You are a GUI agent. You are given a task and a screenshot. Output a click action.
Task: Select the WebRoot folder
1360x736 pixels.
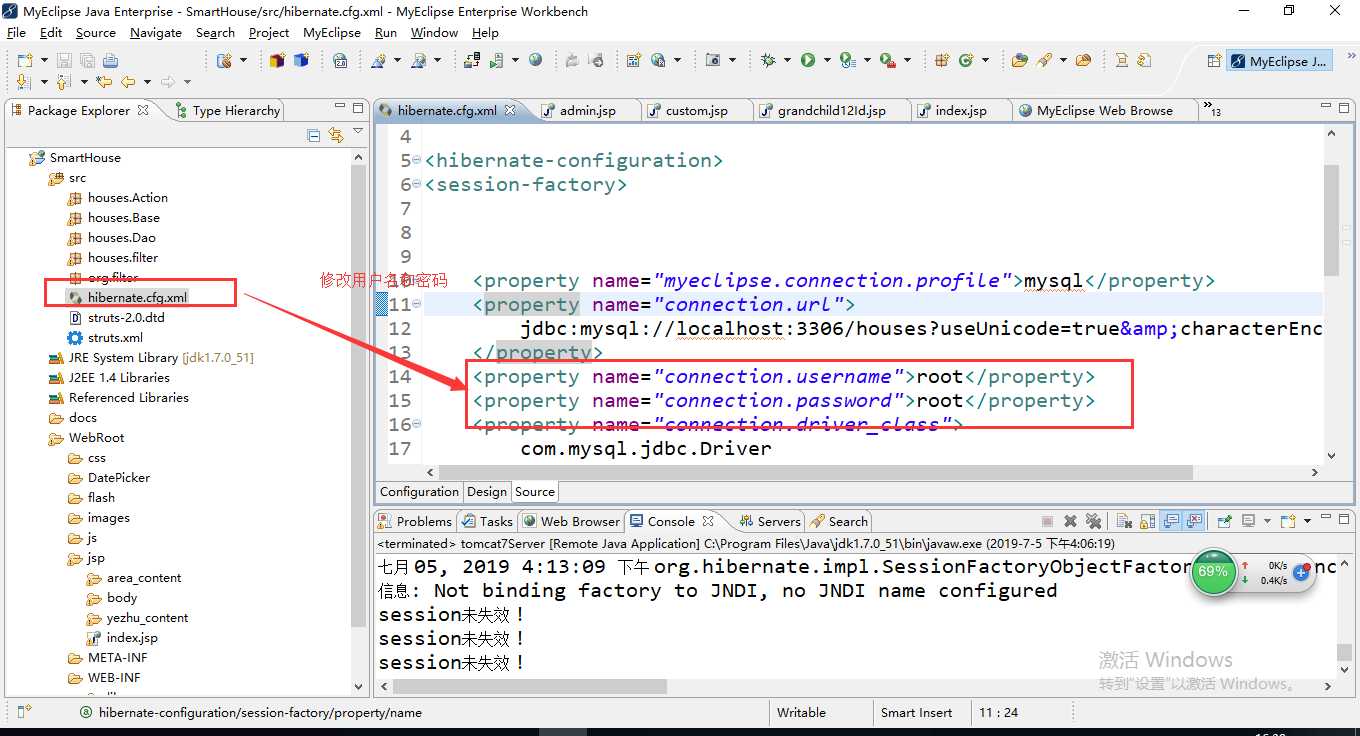click(x=96, y=438)
